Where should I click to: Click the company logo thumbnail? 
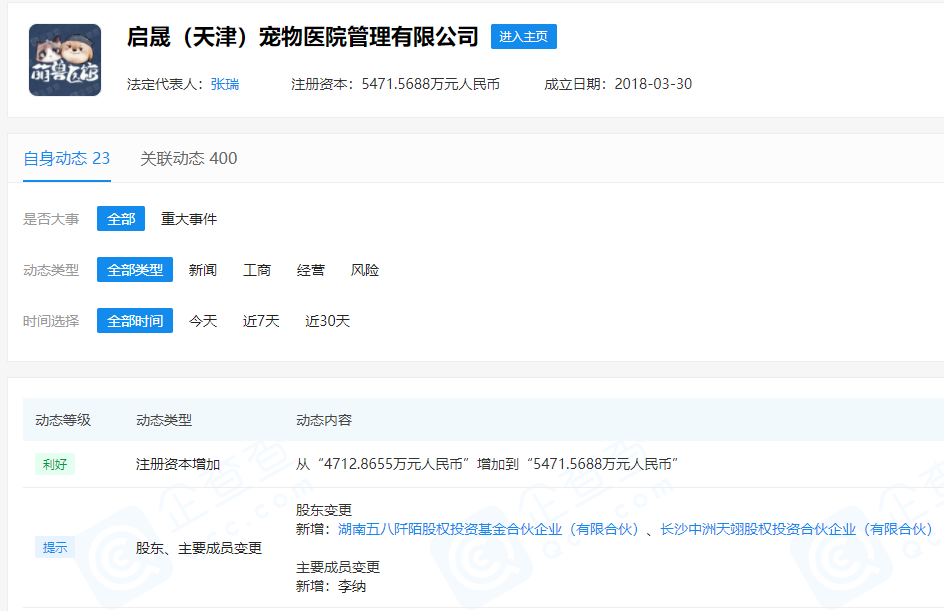pos(65,60)
